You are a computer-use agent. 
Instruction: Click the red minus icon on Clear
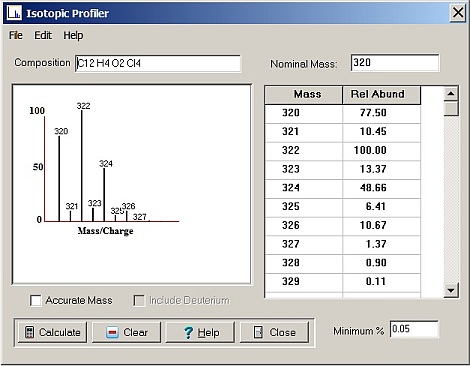pyautogui.click(x=112, y=332)
